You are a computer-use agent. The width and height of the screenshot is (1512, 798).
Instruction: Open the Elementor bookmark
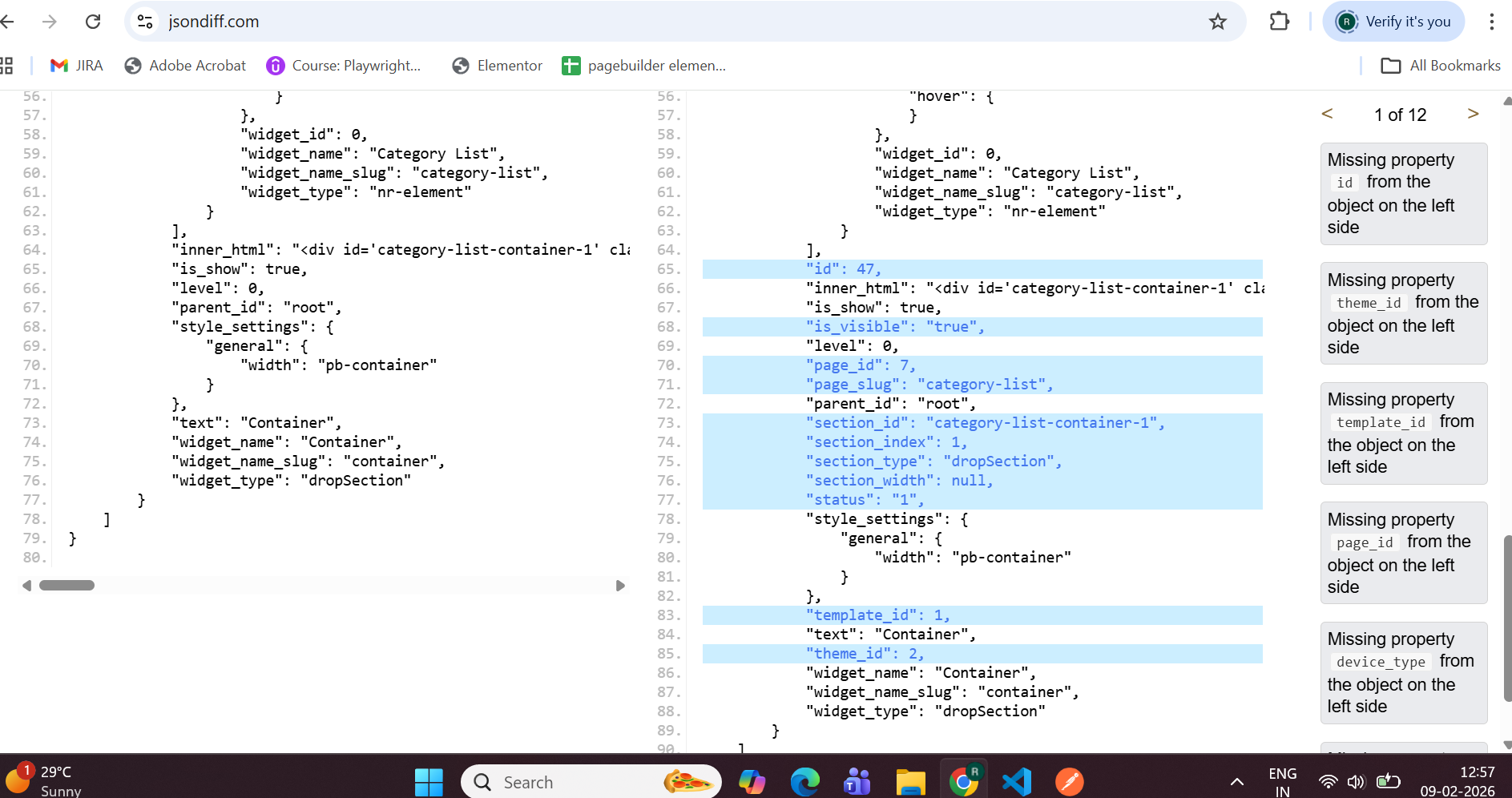pyautogui.click(x=498, y=66)
